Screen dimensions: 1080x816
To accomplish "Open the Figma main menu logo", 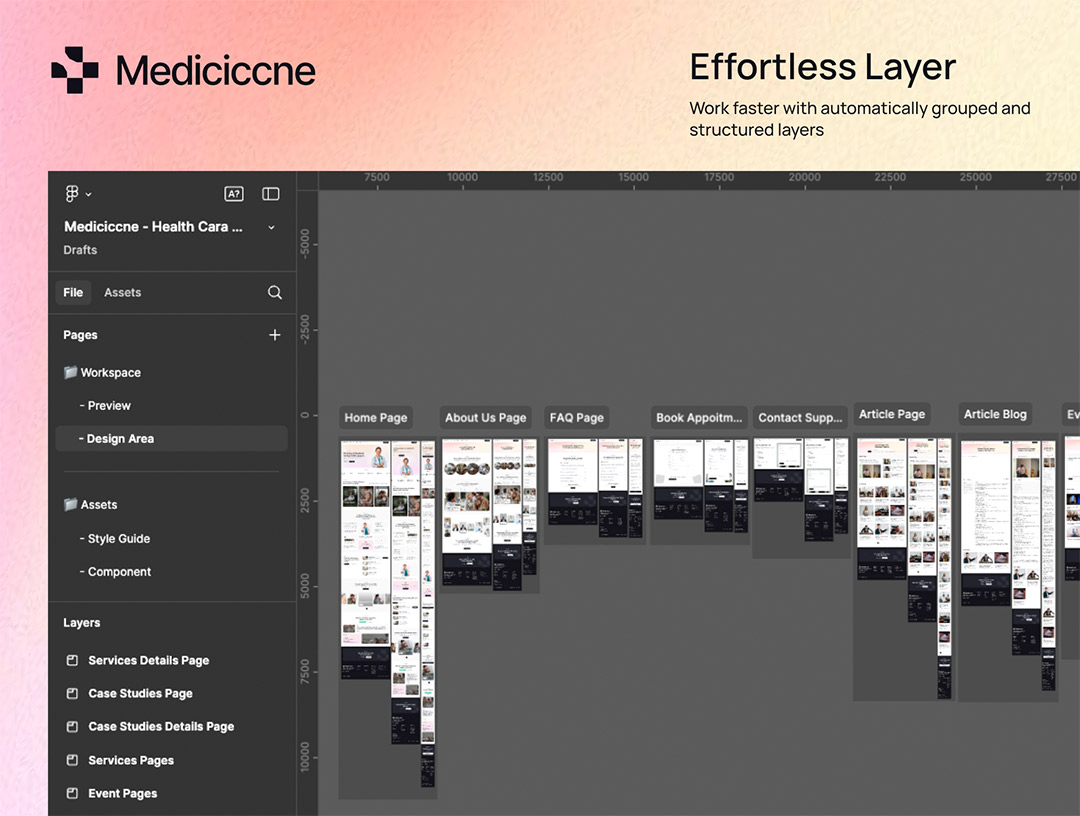I will tap(72, 194).
